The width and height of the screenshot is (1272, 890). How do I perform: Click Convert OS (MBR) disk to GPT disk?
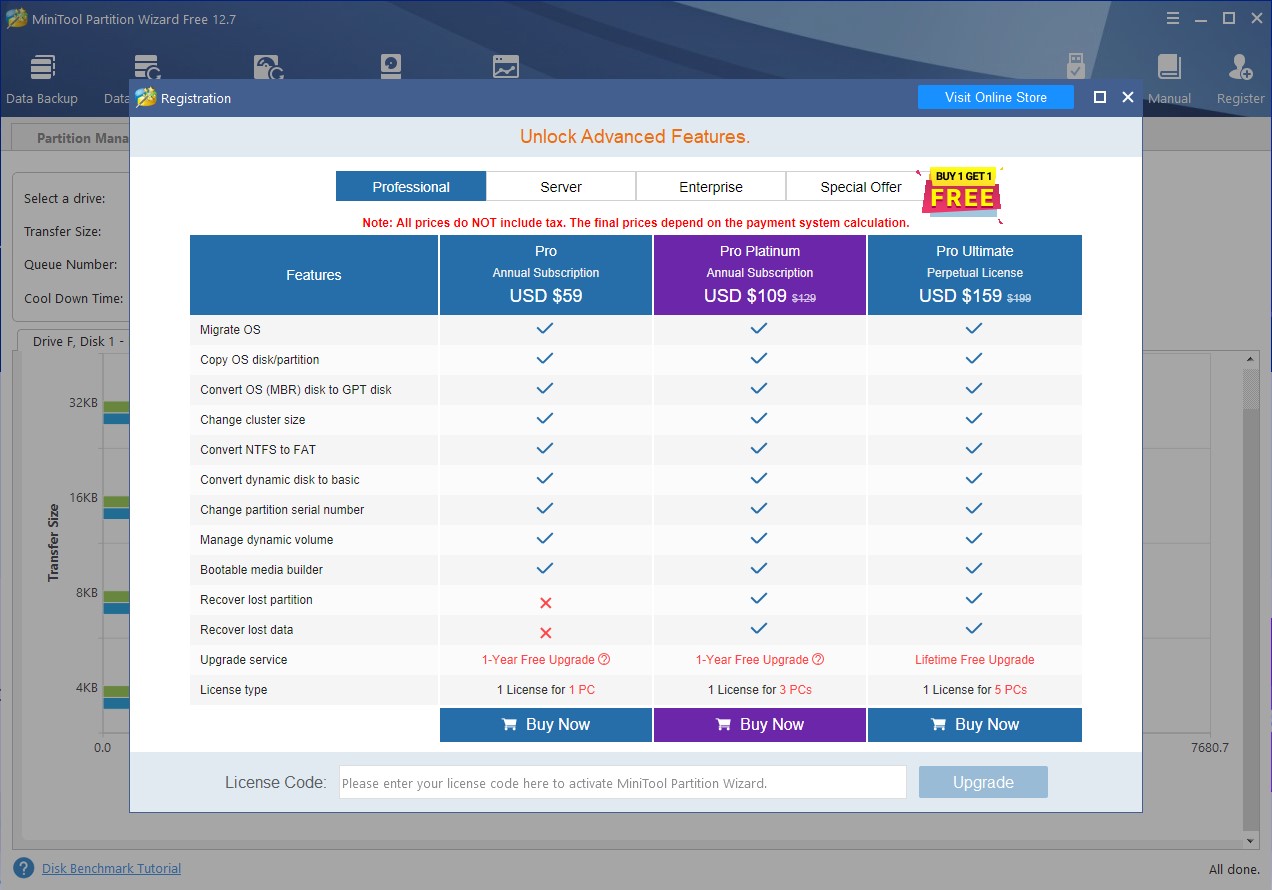296,390
